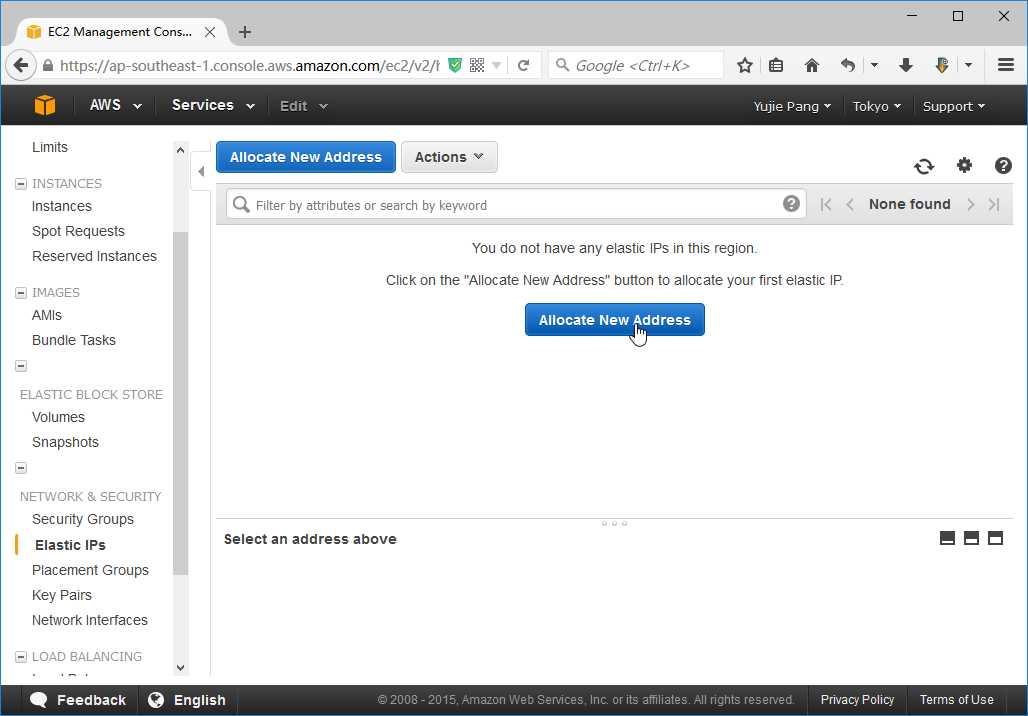Select Elastic IPs in sidebar

(x=70, y=545)
